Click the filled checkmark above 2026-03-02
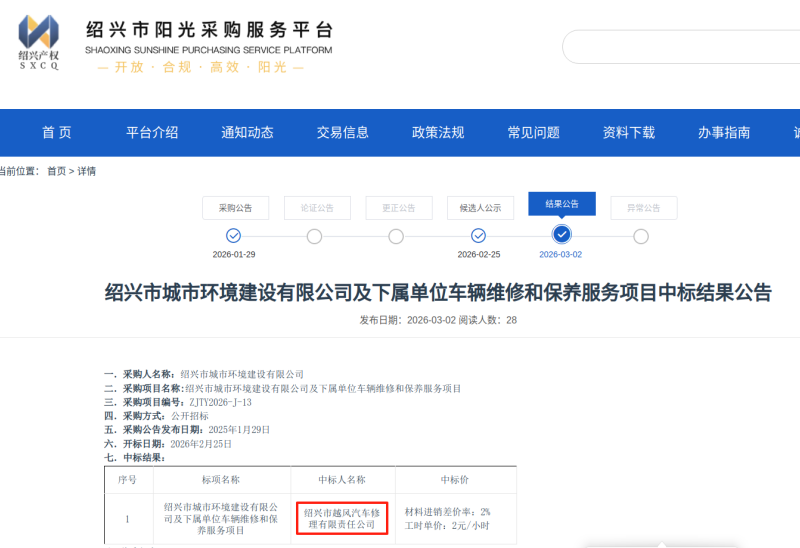Screen dimensions: 800x548 562,235
